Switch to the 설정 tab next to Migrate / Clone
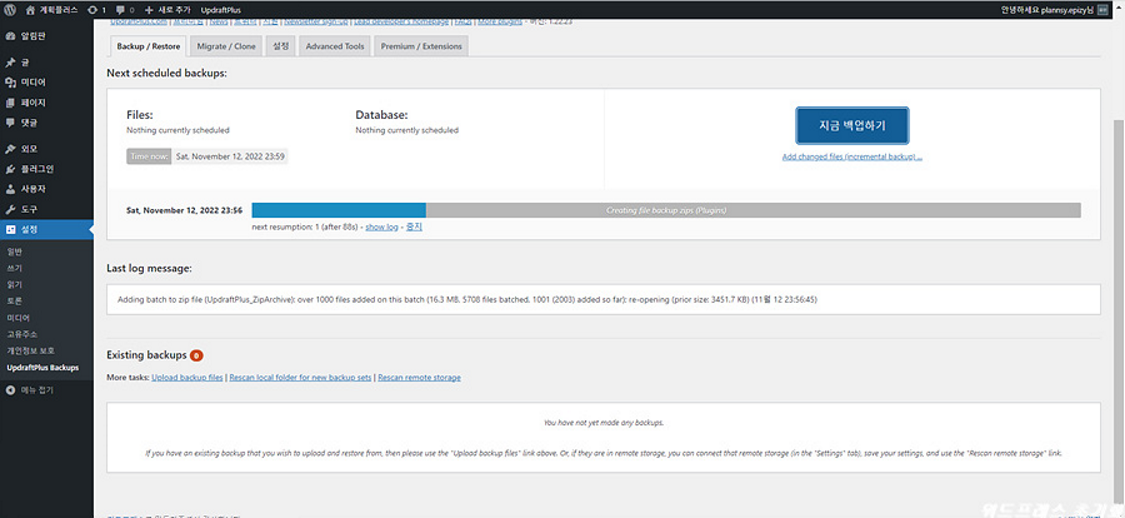The width and height of the screenshot is (1125, 518). pyautogui.click(x=281, y=47)
